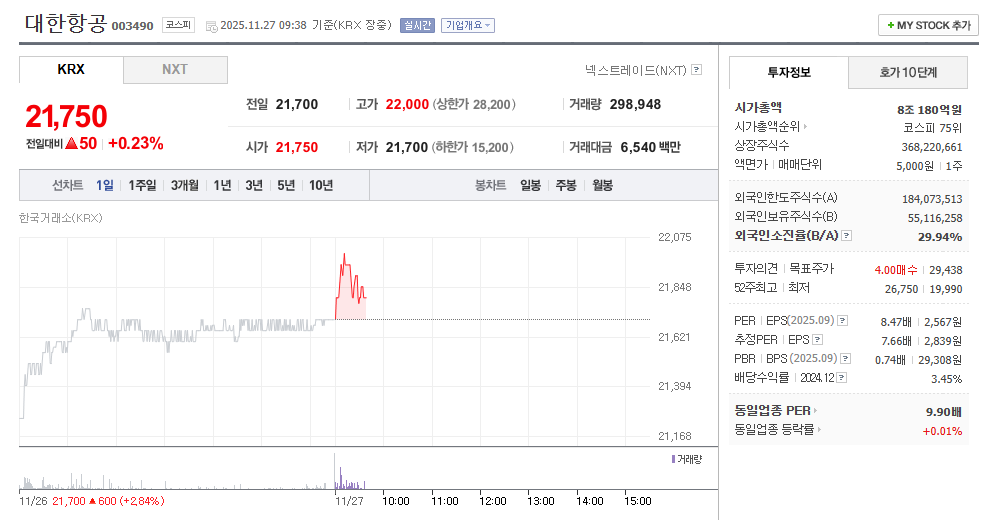Click the 실시간 badge button
The height and width of the screenshot is (520, 996).
pyautogui.click(x=417, y=25)
